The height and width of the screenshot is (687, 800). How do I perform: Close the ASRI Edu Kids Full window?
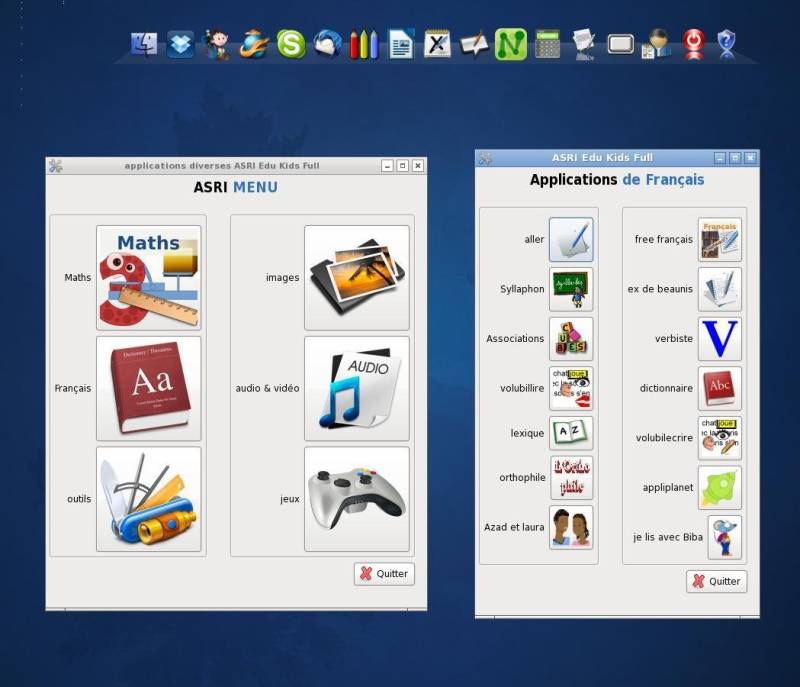click(x=750, y=158)
